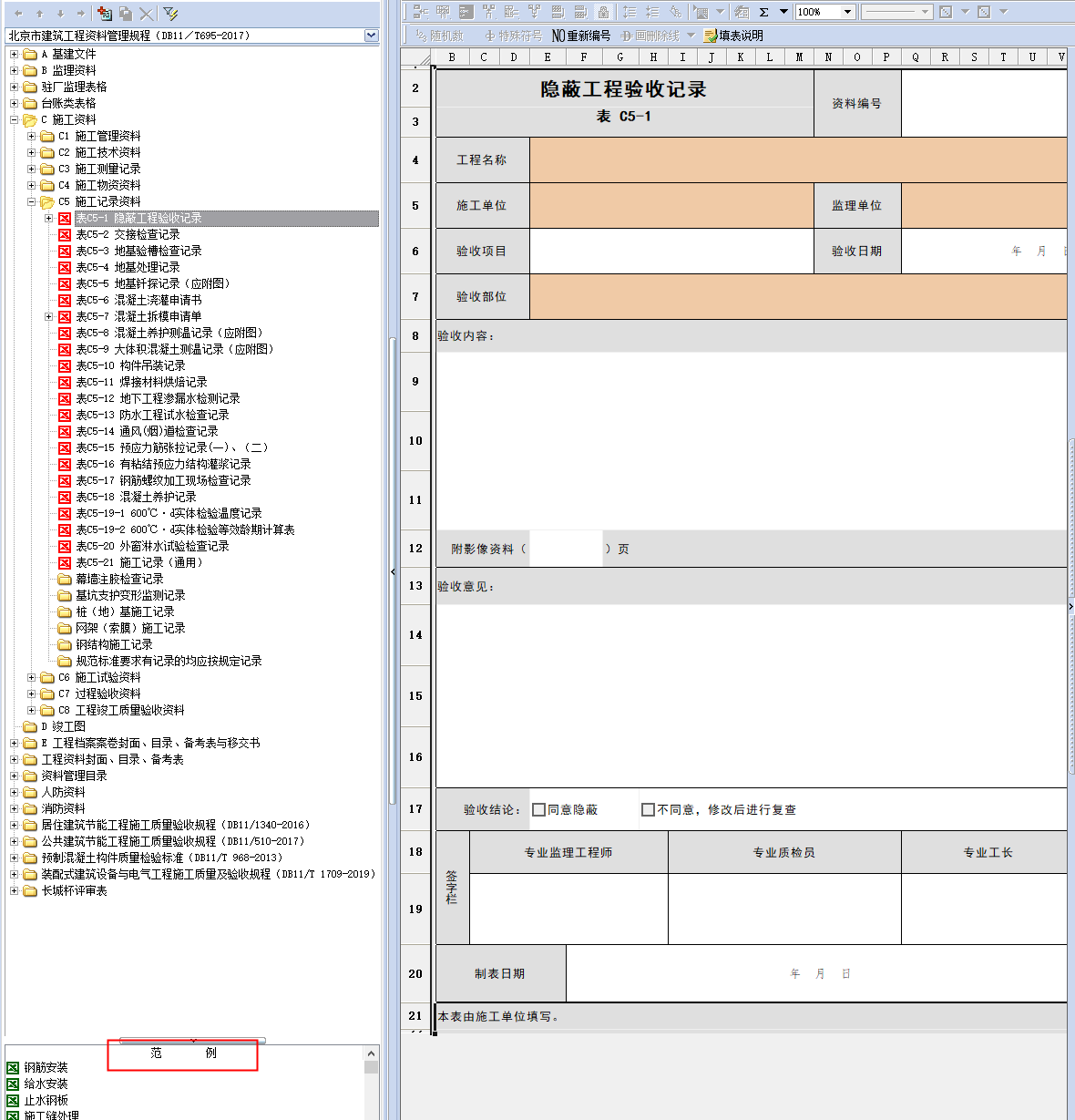The width and height of the screenshot is (1075, 1120).
Task: Click the add new table icon
Action: point(104,13)
